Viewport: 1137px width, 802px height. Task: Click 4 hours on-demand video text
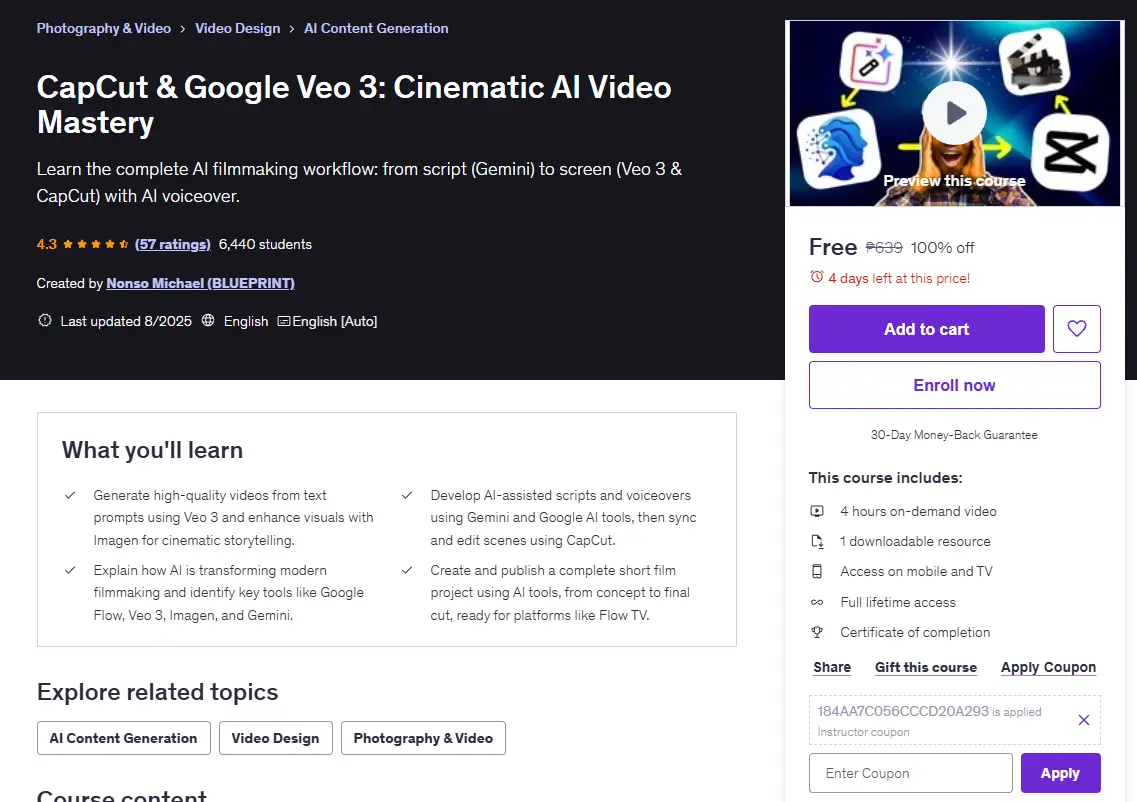pyautogui.click(x=918, y=511)
